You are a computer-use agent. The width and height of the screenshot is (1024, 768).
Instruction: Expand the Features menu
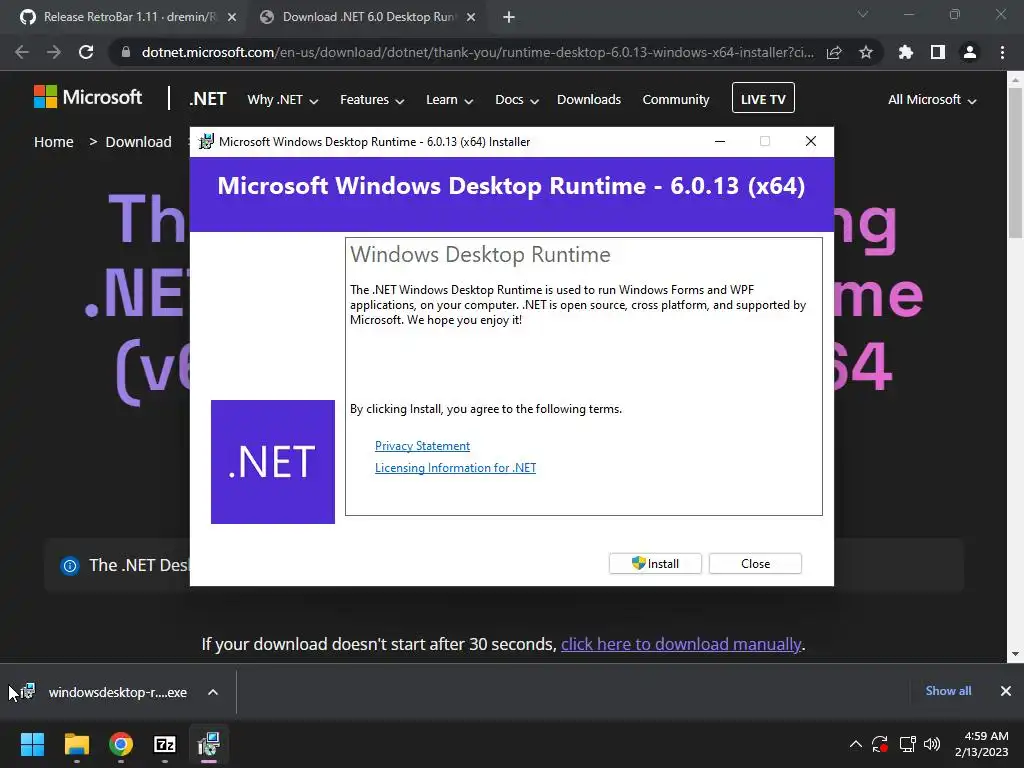[372, 100]
